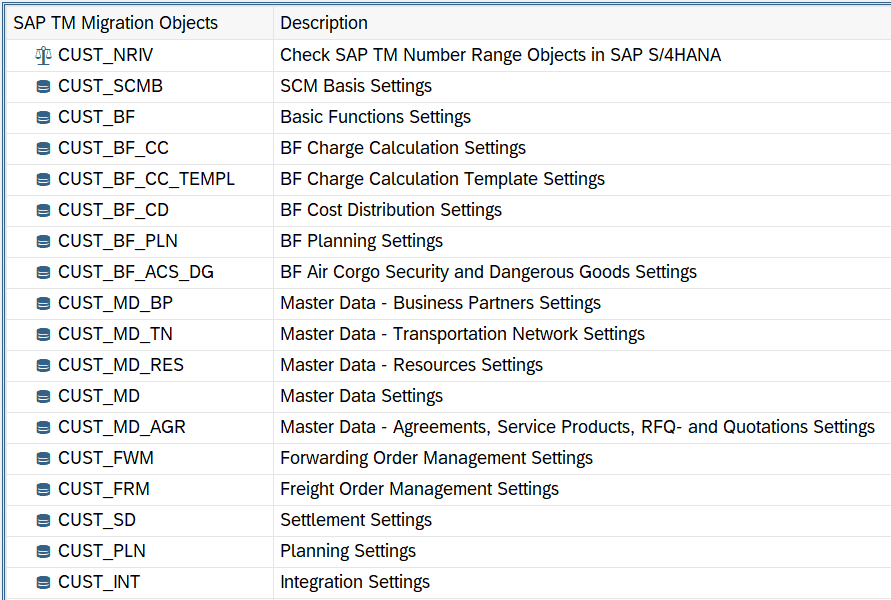Select the CUST_MD_RES object
The height and width of the screenshot is (600, 891).
[x=121, y=365]
